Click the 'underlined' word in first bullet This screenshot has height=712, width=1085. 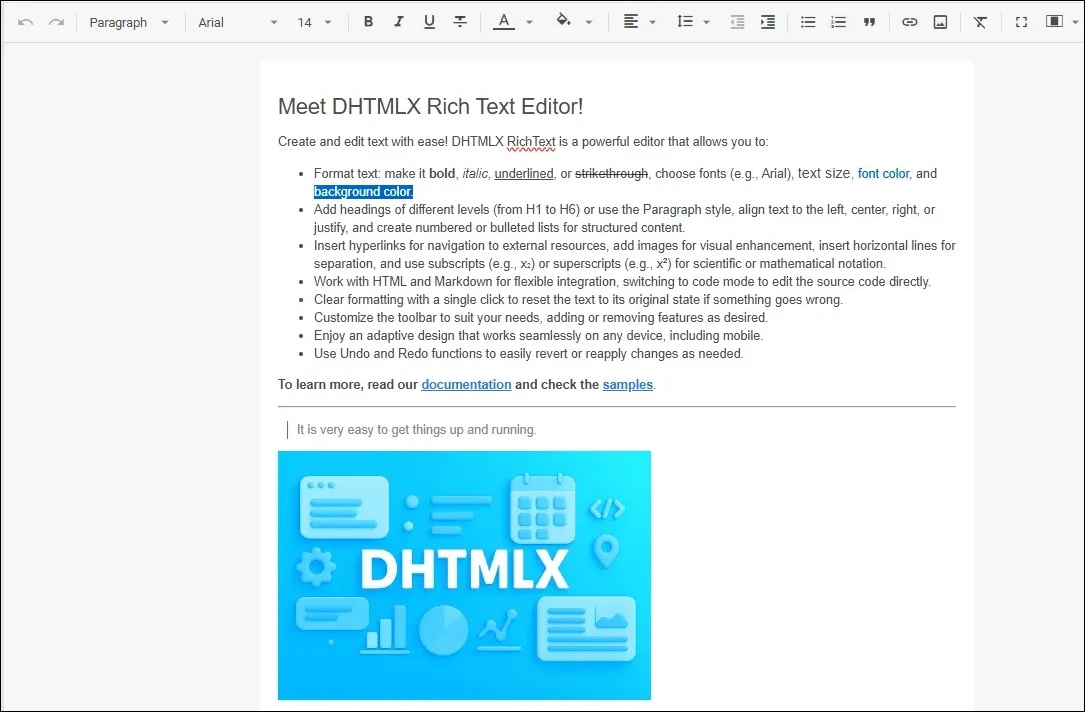tap(524, 174)
